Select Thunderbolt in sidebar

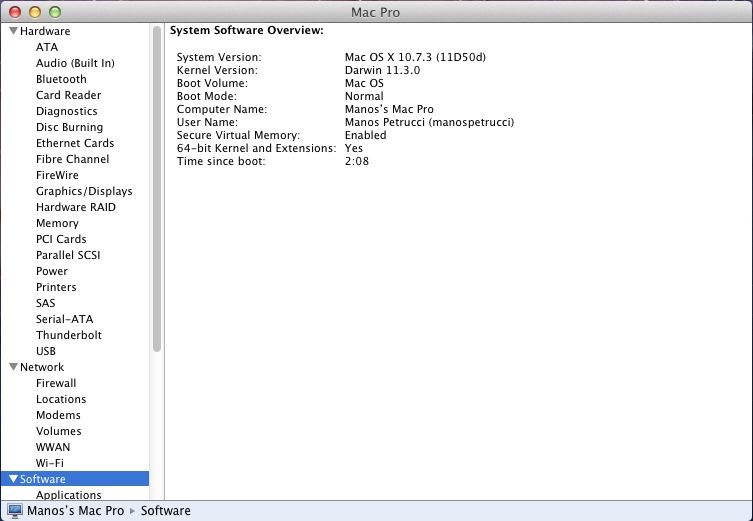click(x=69, y=335)
